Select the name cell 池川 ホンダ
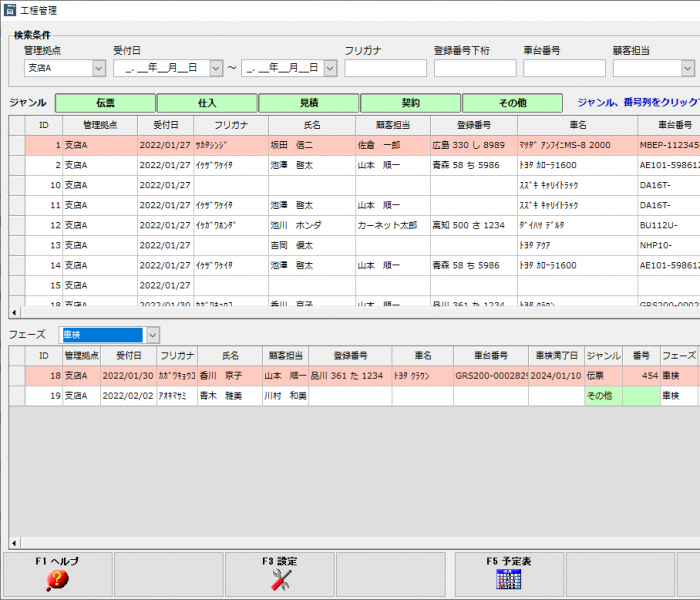 pyautogui.click(x=312, y=225)
